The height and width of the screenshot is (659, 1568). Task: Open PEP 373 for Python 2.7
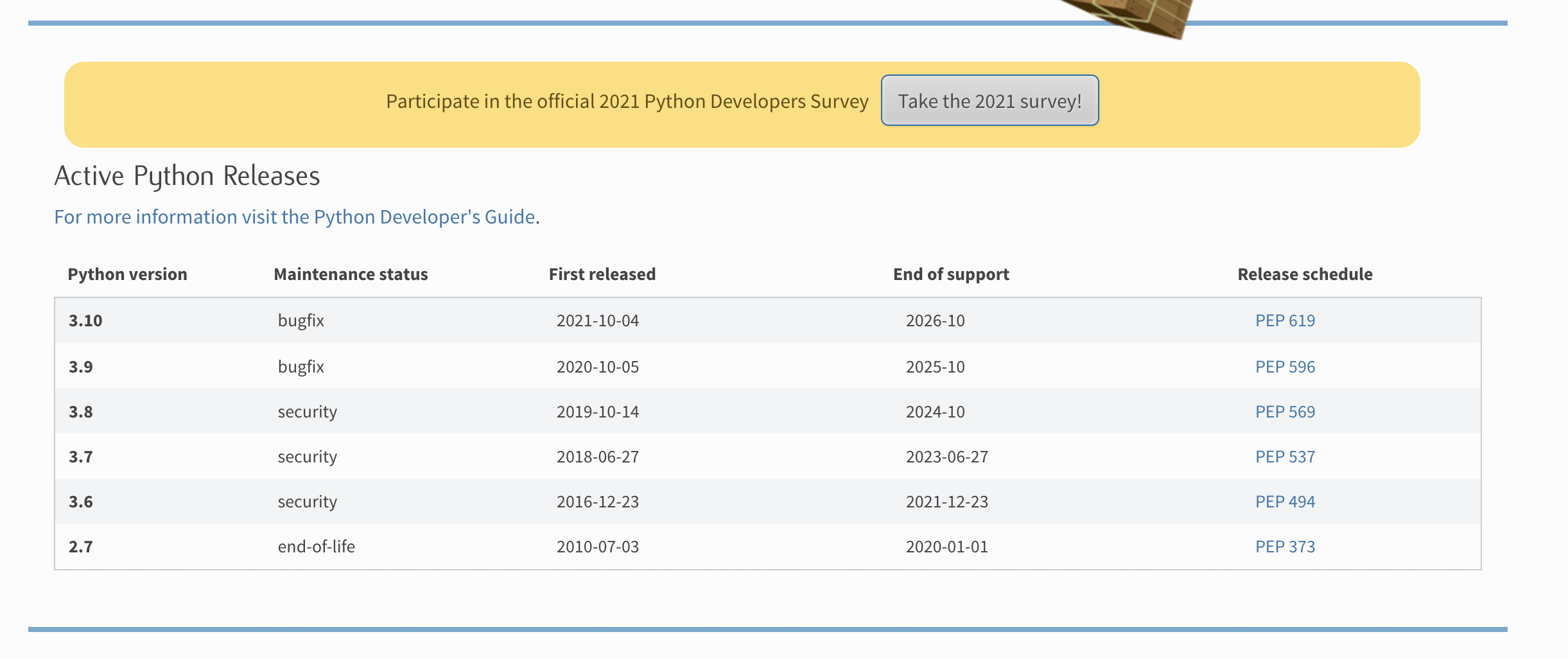click(x=1285, y=547)
